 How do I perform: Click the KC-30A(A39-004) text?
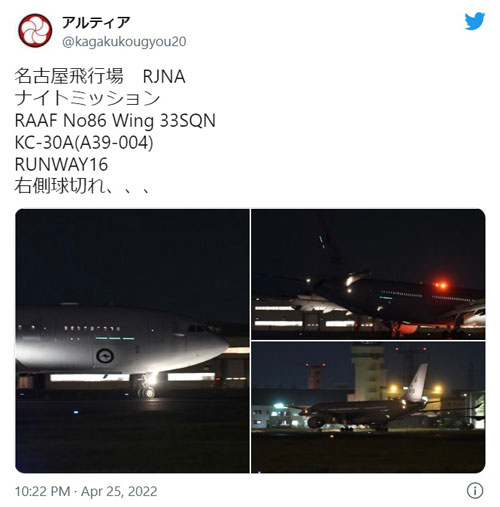pos(84,143)
